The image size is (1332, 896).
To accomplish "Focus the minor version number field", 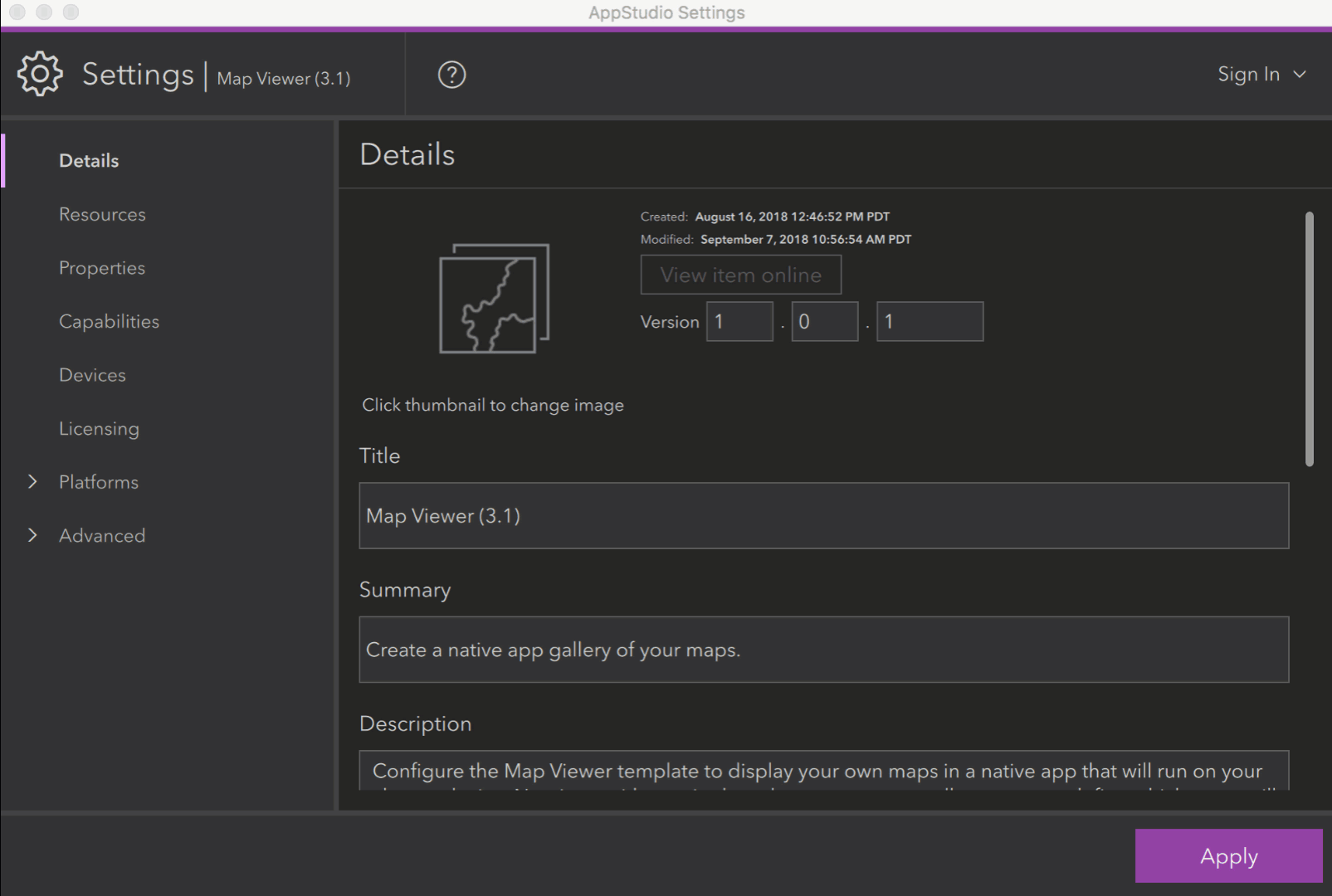I will pos(825,321).
